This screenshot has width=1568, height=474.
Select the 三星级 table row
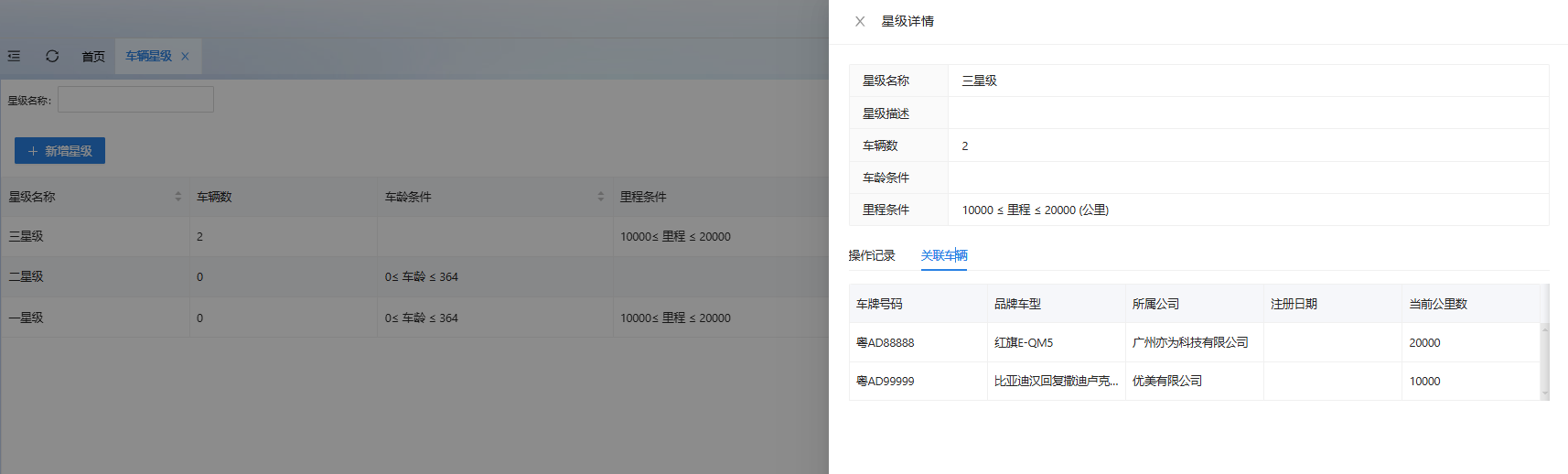26,236
